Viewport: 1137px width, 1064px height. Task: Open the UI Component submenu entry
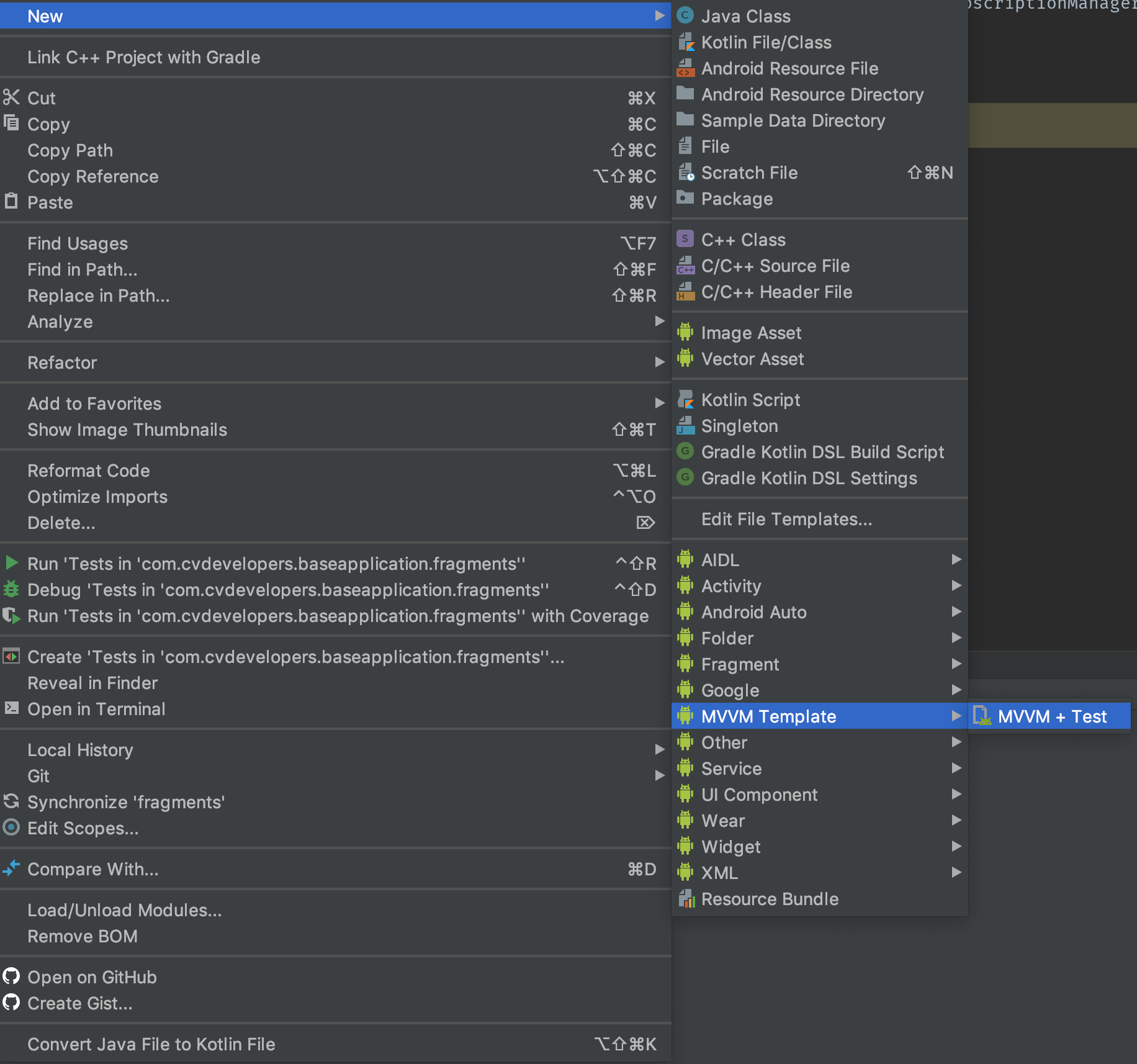pos(820,795)
